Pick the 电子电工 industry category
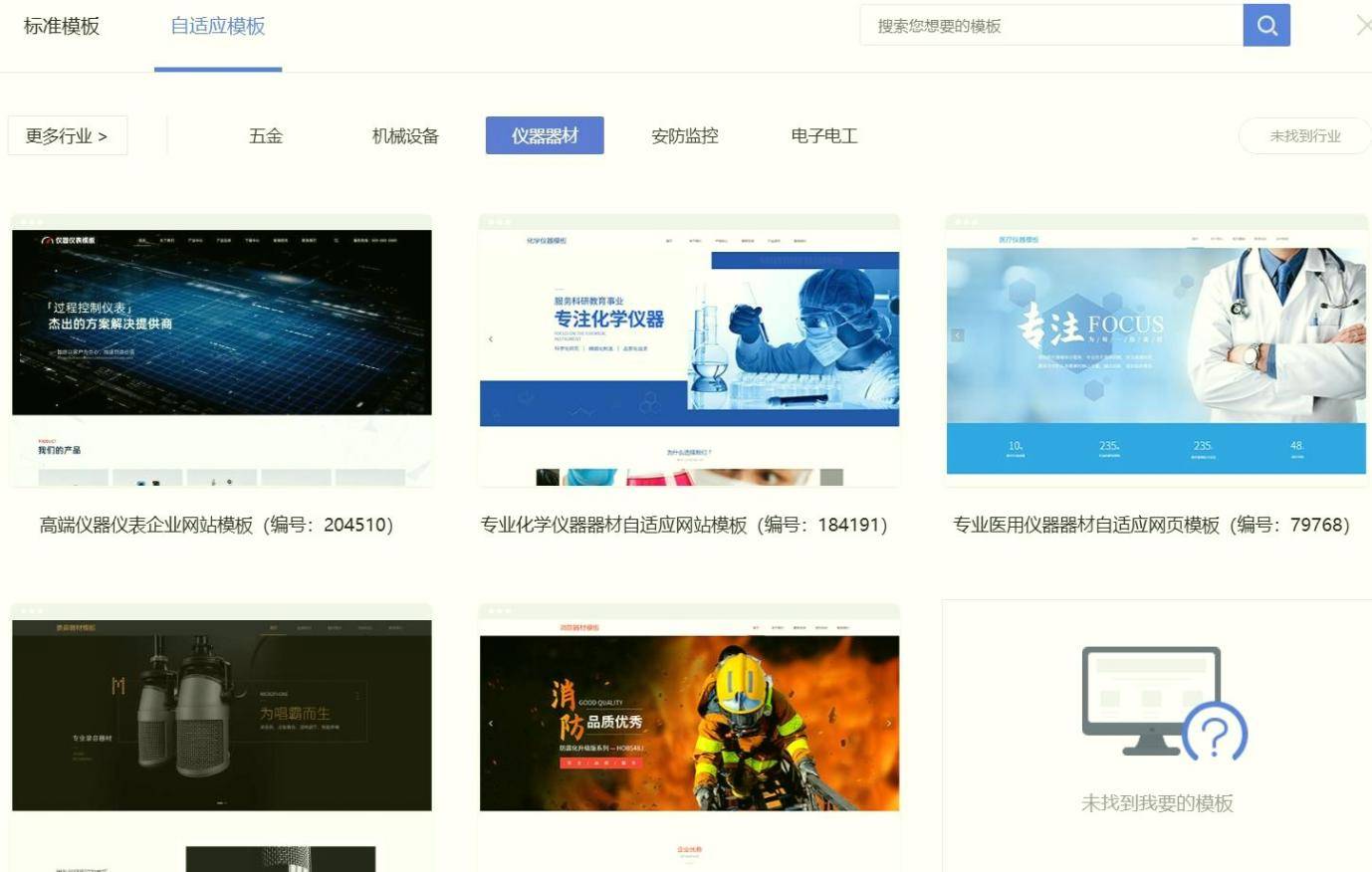Screen dimensions: 1372x872 tap(823, 135)
